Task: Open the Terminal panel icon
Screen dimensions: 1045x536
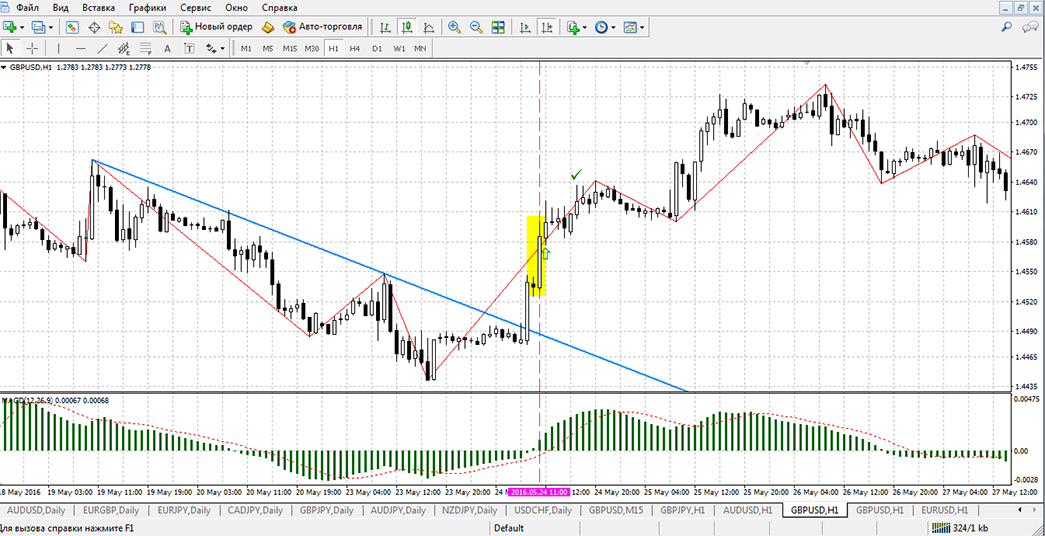Action: 137,27
